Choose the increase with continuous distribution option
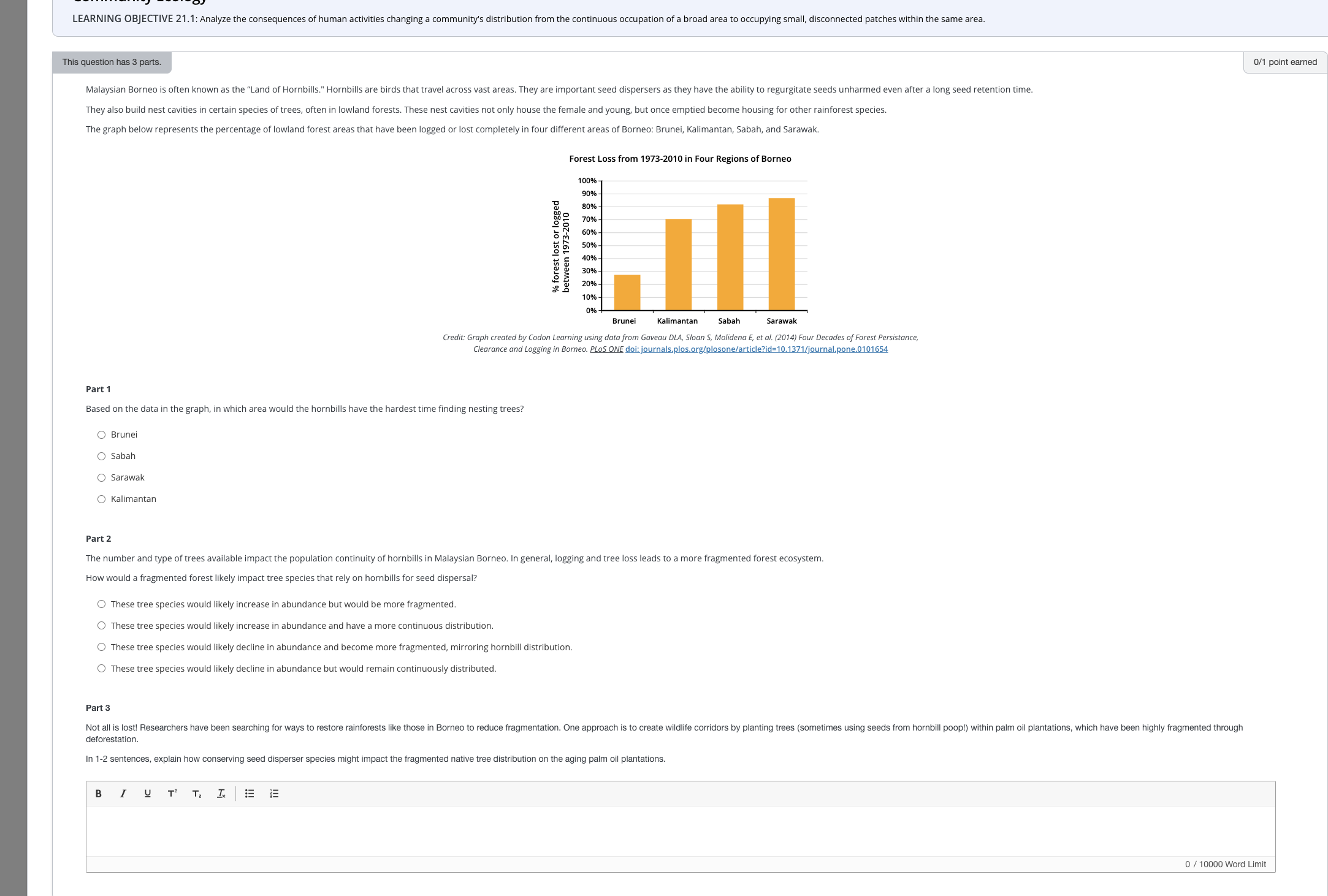Viewport: 1328px width, 896px height. 101,625
